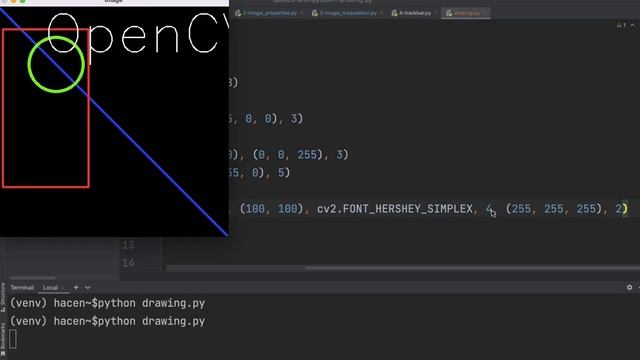Viewport: 640px width, 360px height.
Task: Click the terminal cursor prompt
Action: click(x=13, y=339)
